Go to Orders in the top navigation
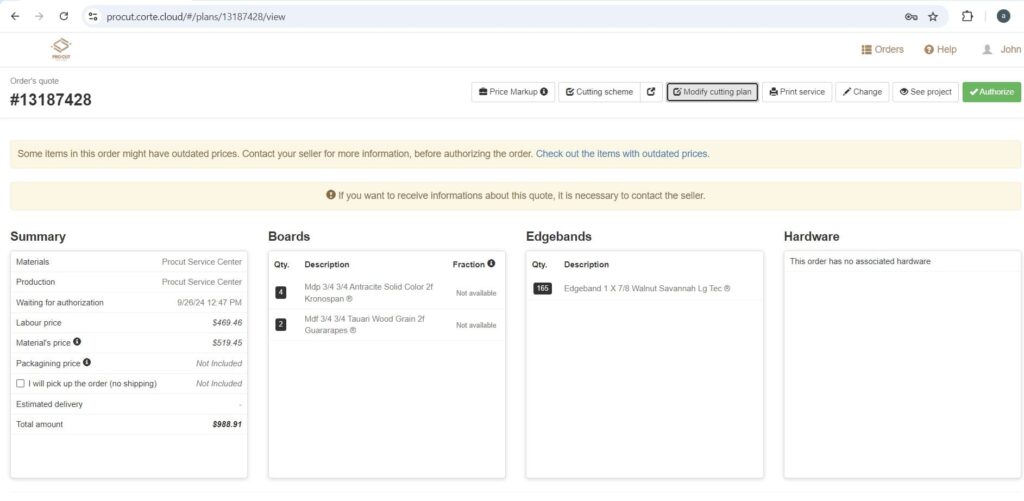 pos(882,49)
